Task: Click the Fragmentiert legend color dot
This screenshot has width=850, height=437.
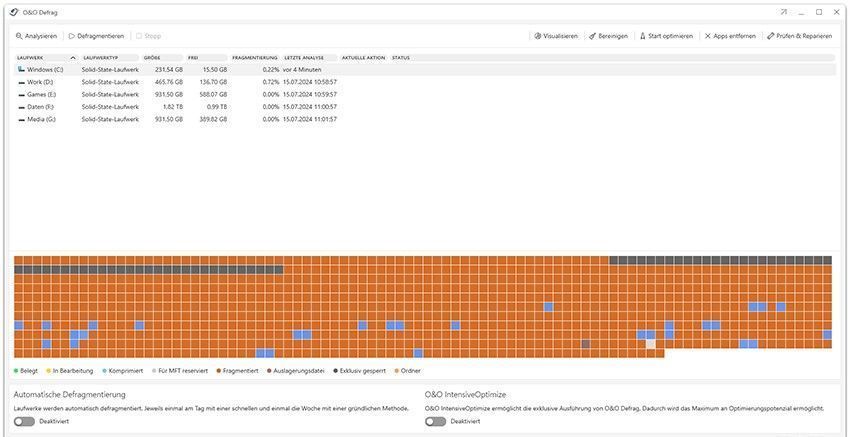Action: (x=218, y=371)
